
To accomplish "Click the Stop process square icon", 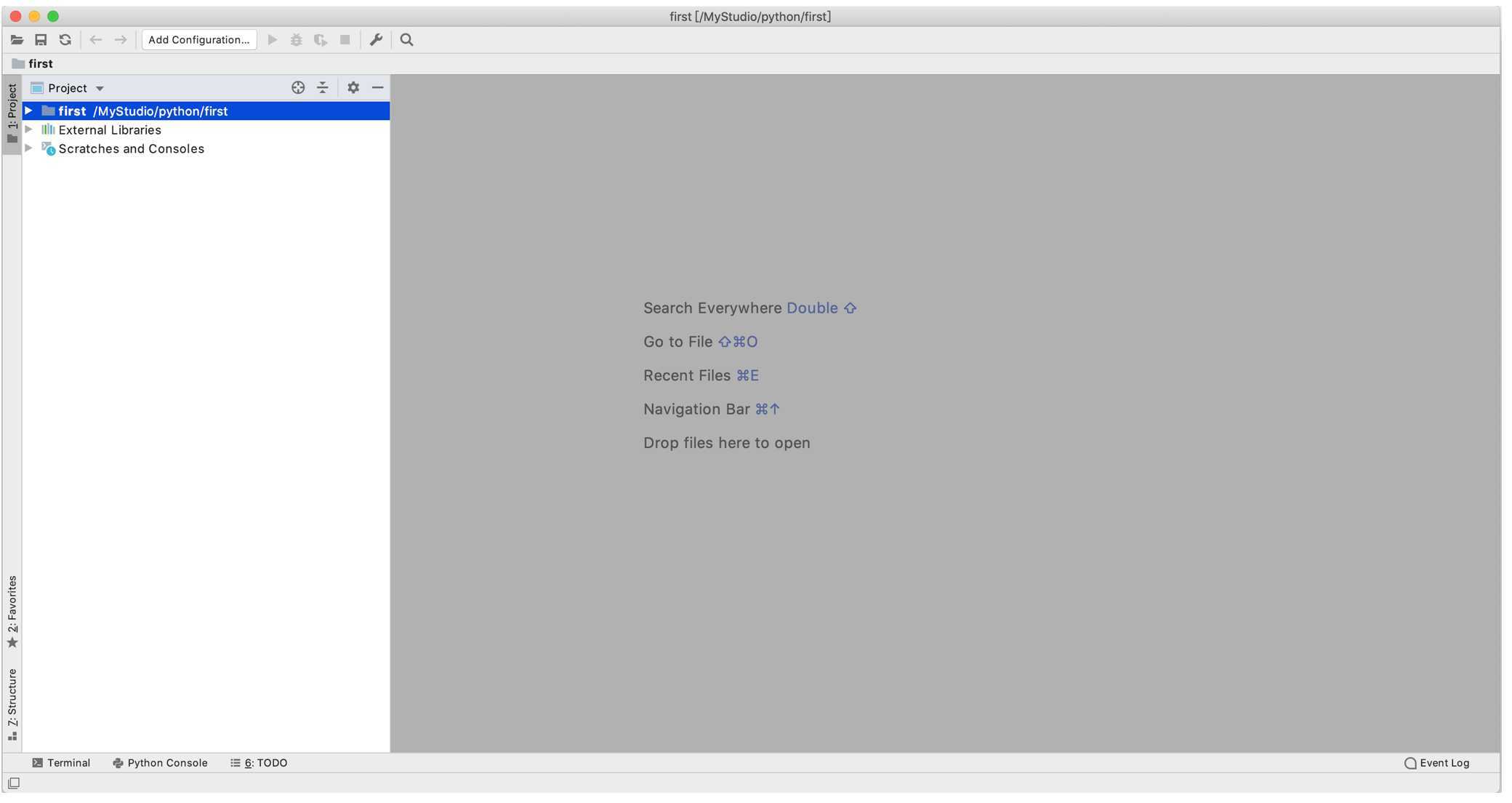I will pyautogui.click(x=344, y=40).
